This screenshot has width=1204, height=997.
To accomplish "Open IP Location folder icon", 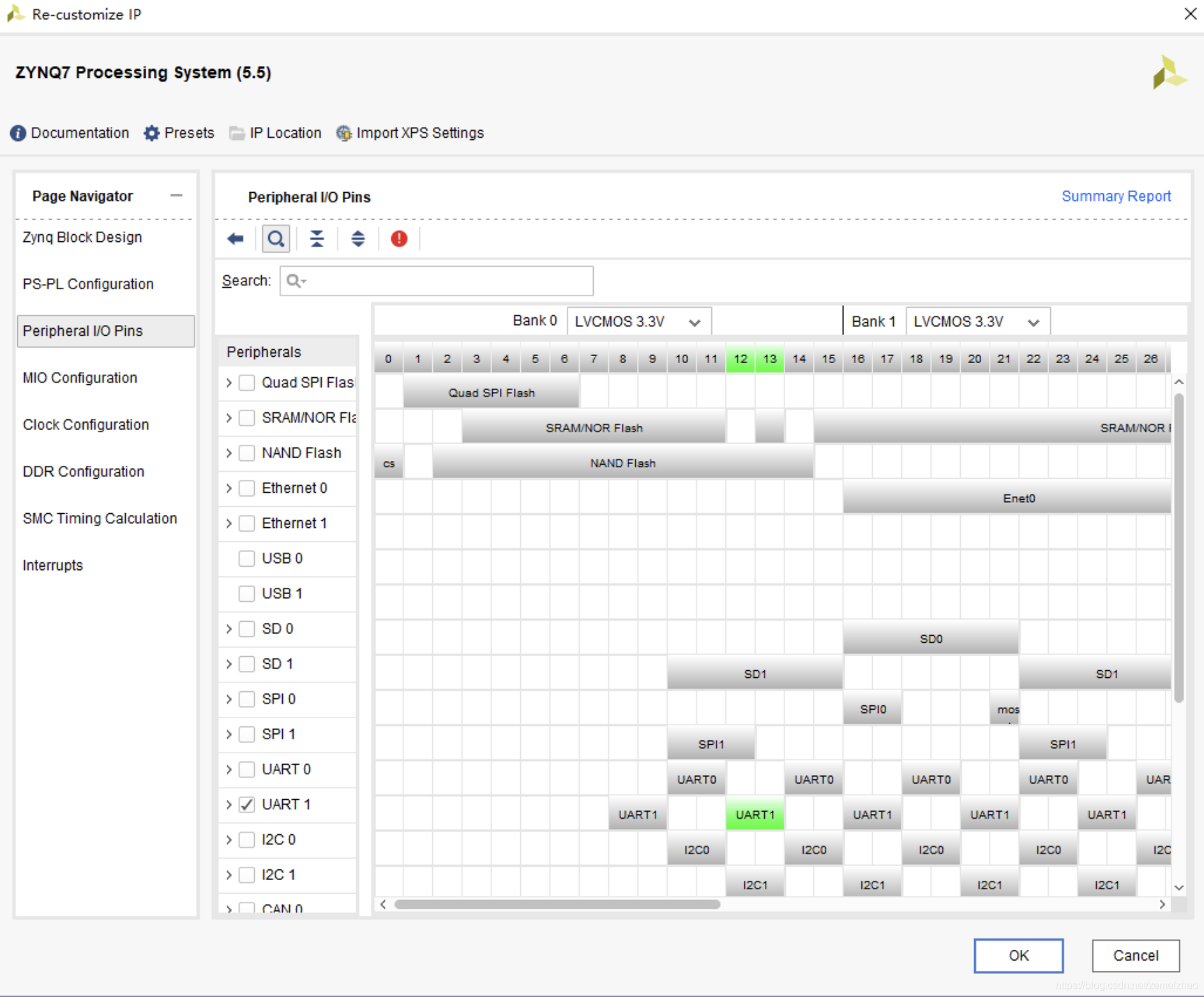I will point(237,133).
